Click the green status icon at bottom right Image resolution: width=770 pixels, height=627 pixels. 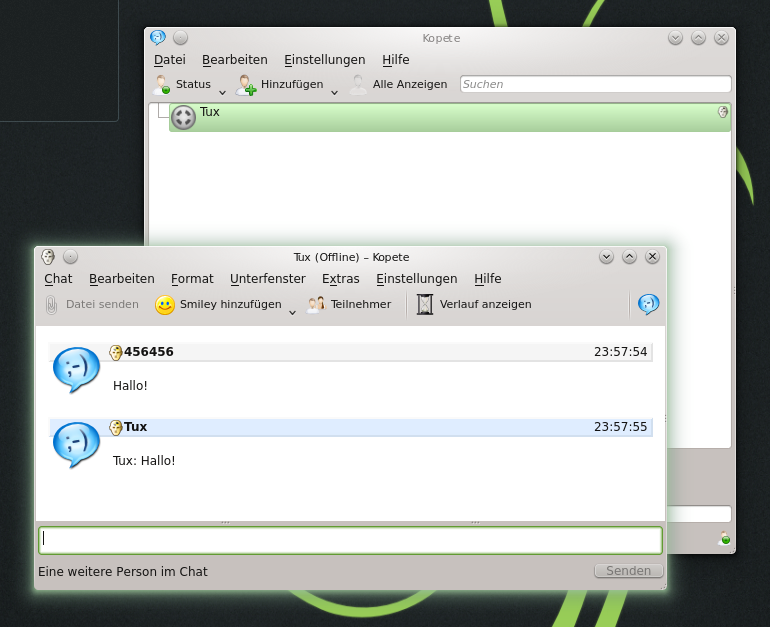point(725,539)
